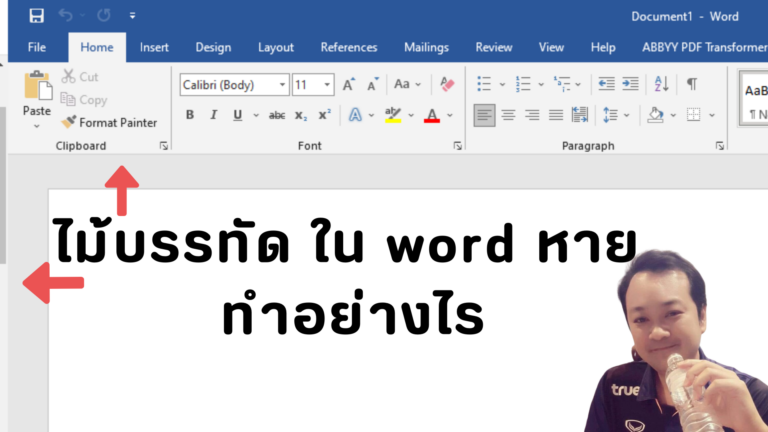Viewport: 768px width, 432px height.
Task: Center align the text
Action: pyautogui.click(x=508, y=115)
